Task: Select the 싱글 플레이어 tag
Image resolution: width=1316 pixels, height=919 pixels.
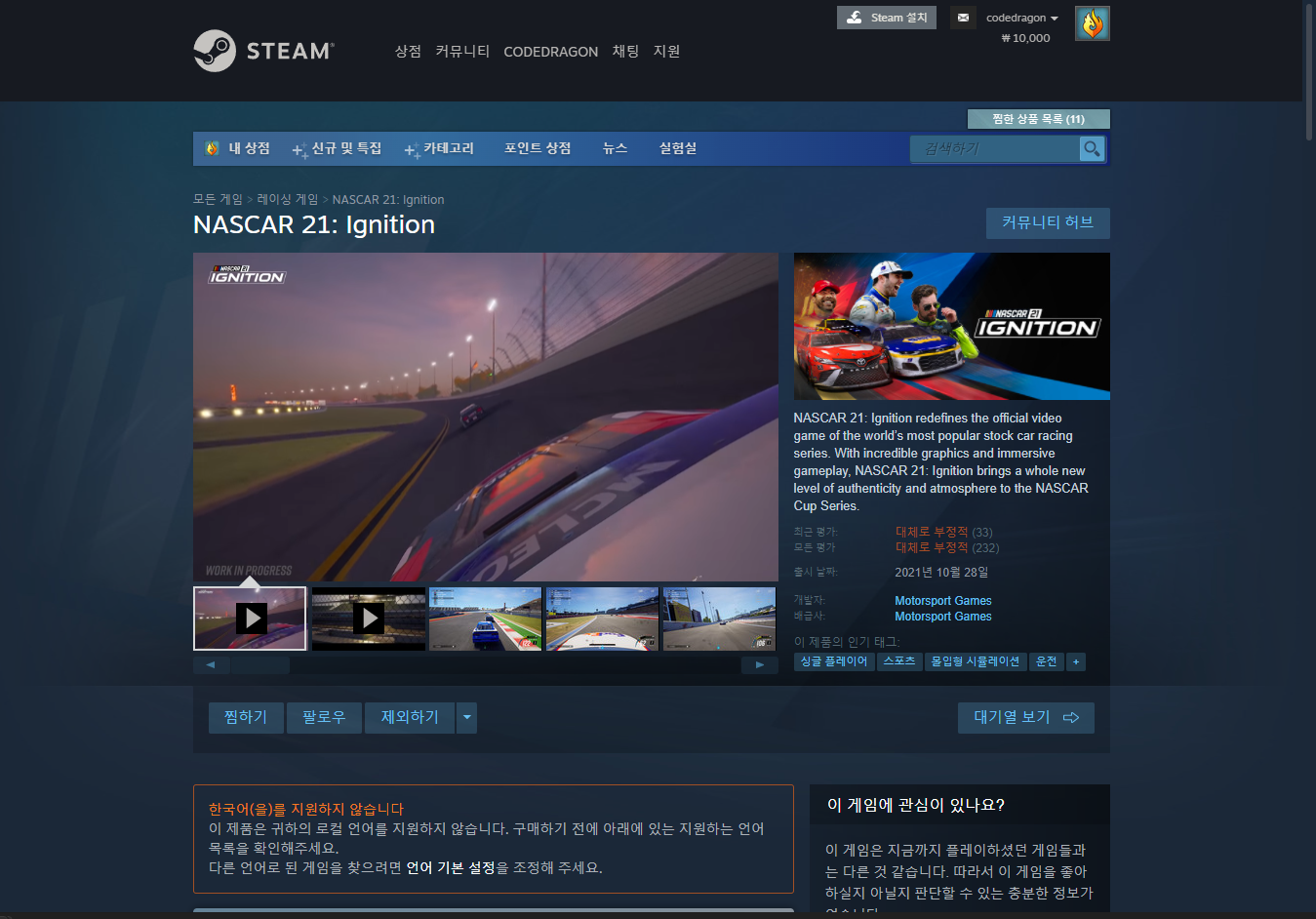Action: click(834, 661)
